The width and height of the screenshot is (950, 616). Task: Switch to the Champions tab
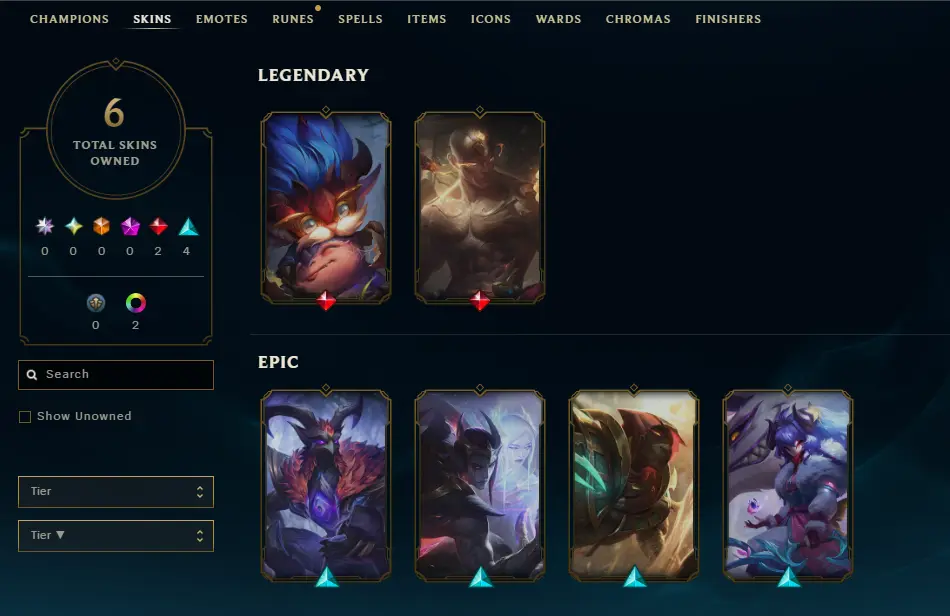(x=70, y=19)
